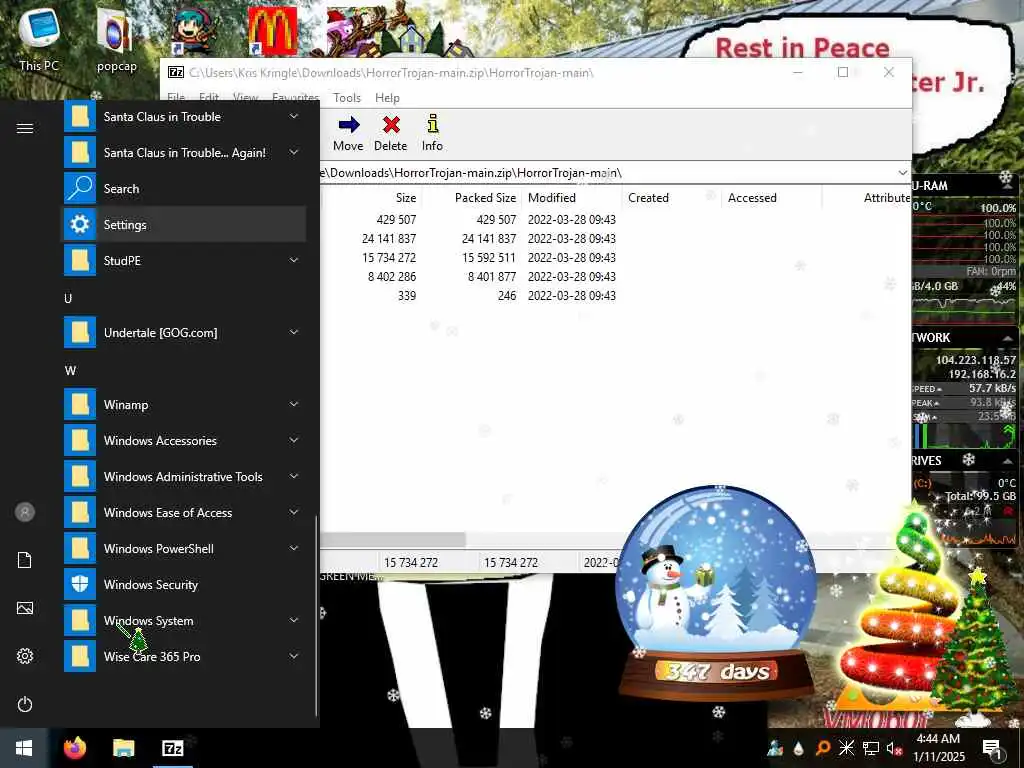
Task: Expand Santa Claus in Trouble... Again! folder
Action: (294, 152)
